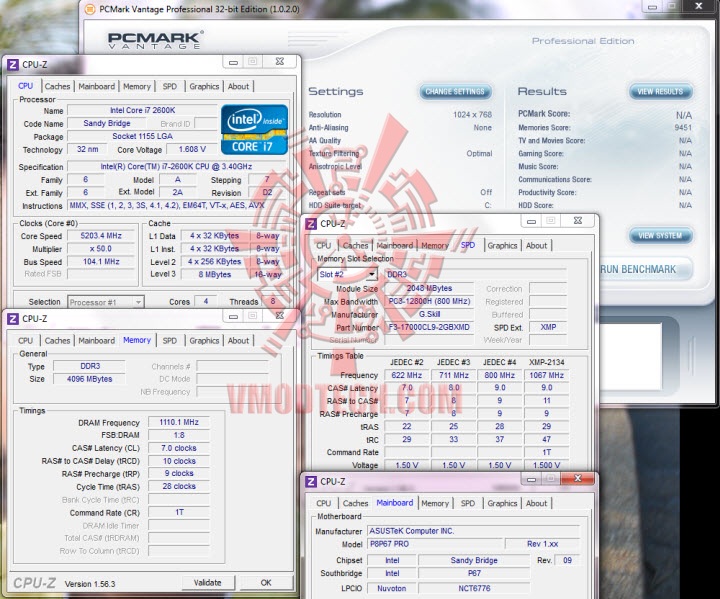The height and width of the screenshot is (599, 720).
Task: Click the Manufacturer field 'ASUSTeK Computer INC.'
Action: pyautogui.click(x=473, y=531)
